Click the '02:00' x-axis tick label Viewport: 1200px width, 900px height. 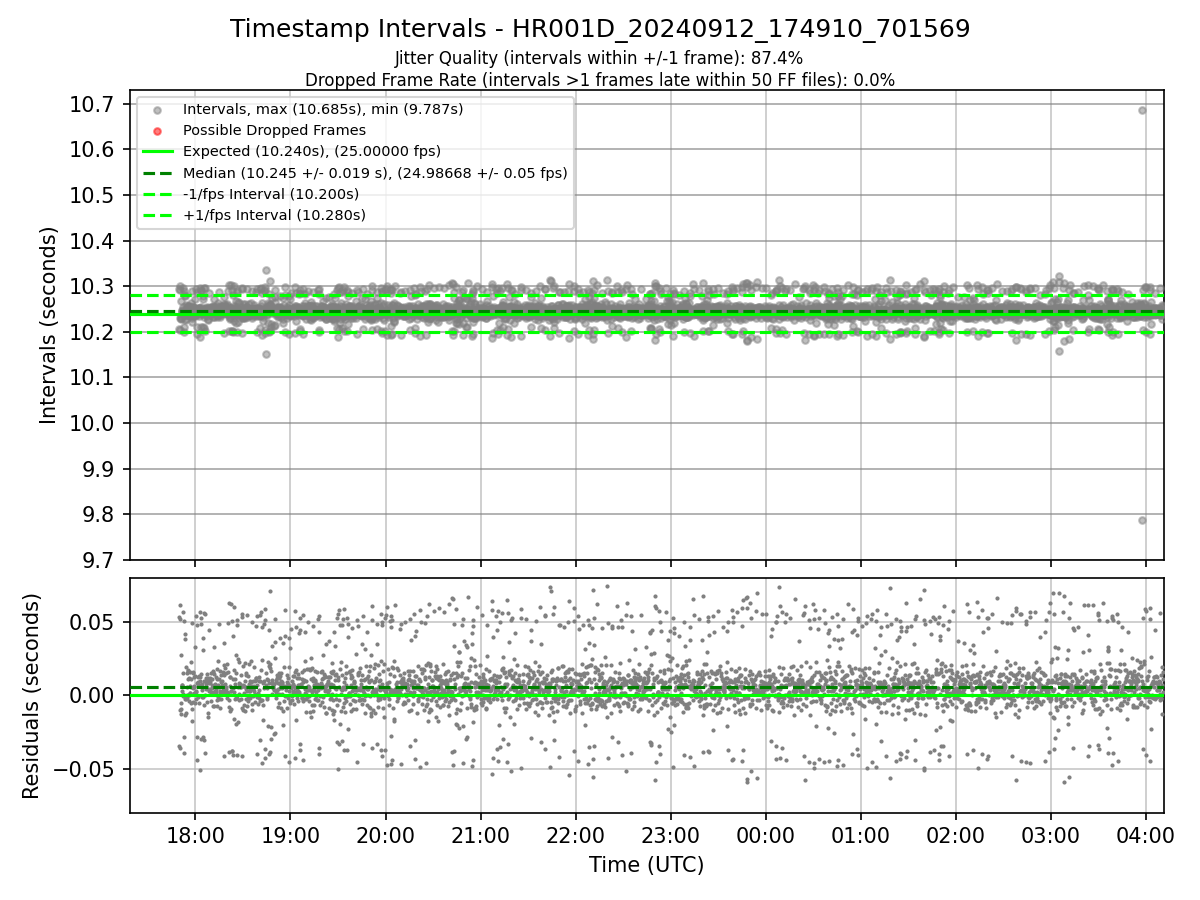956,834
